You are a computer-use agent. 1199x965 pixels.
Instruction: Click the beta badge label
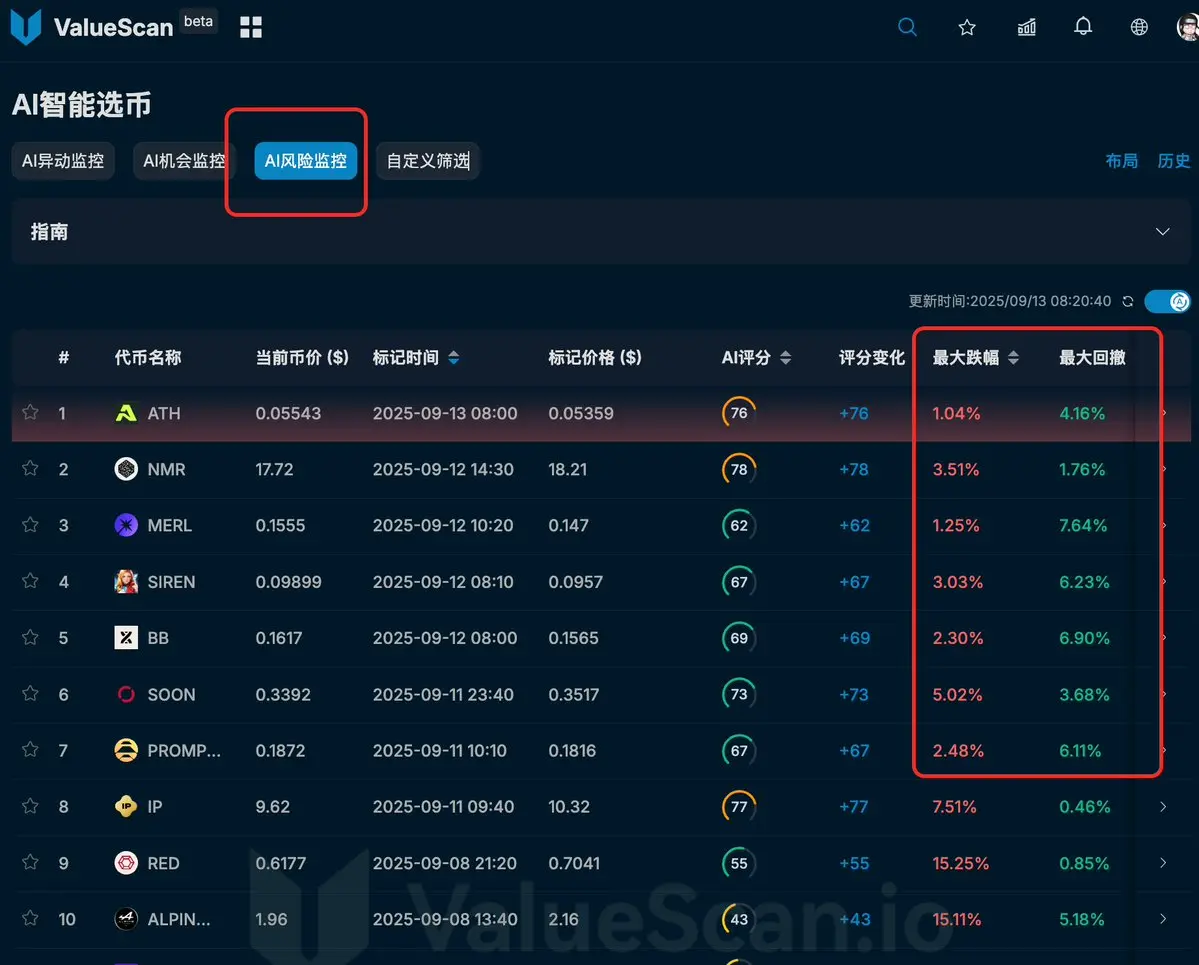tap(199, 21)
